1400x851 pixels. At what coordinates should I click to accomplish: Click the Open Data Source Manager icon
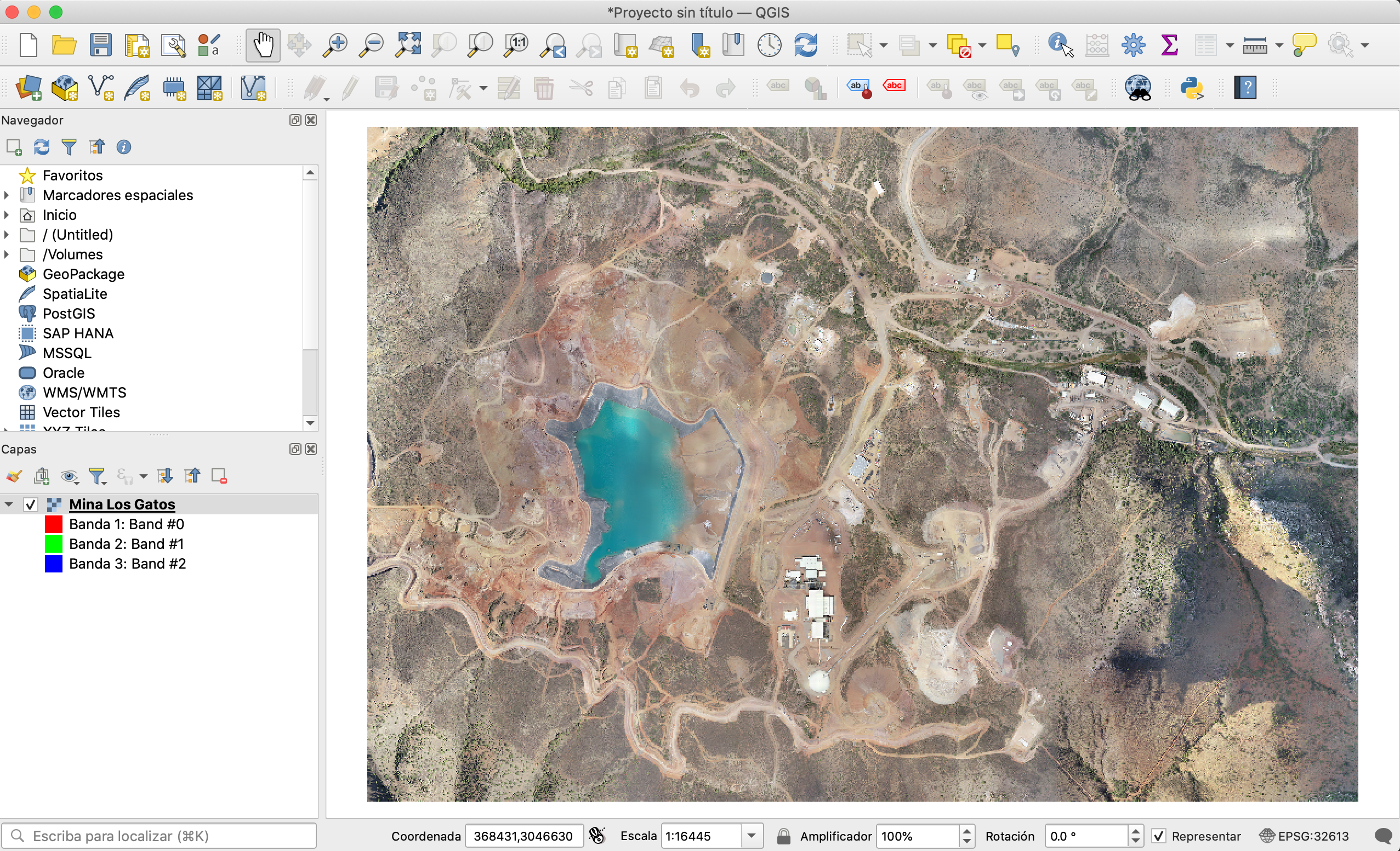pyautogui.click(x=29, y=88)
